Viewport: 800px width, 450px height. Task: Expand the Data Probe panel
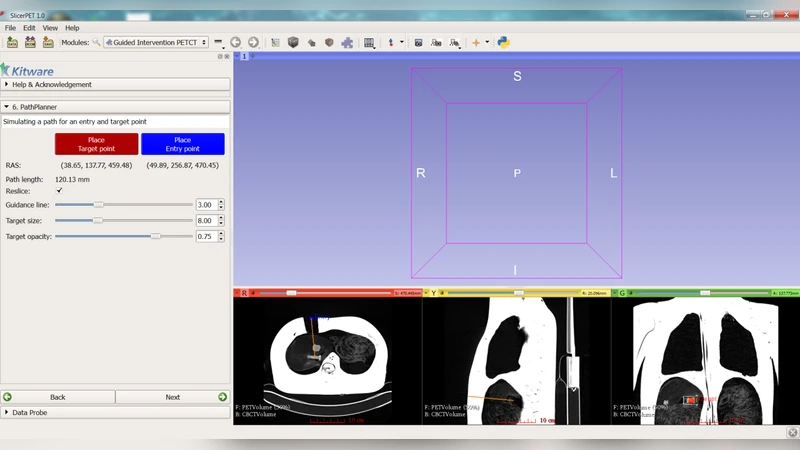coord(29,412)
